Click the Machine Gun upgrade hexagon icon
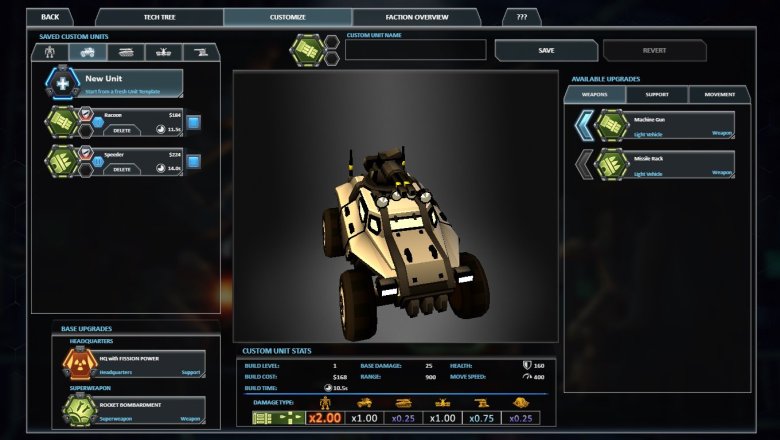 click(x=612, y=125)
